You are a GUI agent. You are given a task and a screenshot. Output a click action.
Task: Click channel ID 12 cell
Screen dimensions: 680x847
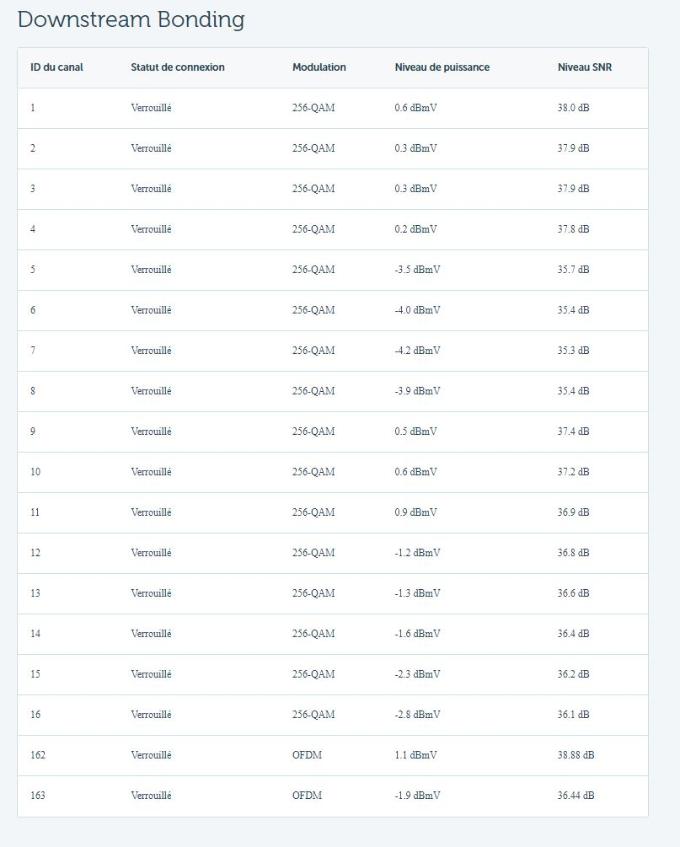click(x=36, y=553)
